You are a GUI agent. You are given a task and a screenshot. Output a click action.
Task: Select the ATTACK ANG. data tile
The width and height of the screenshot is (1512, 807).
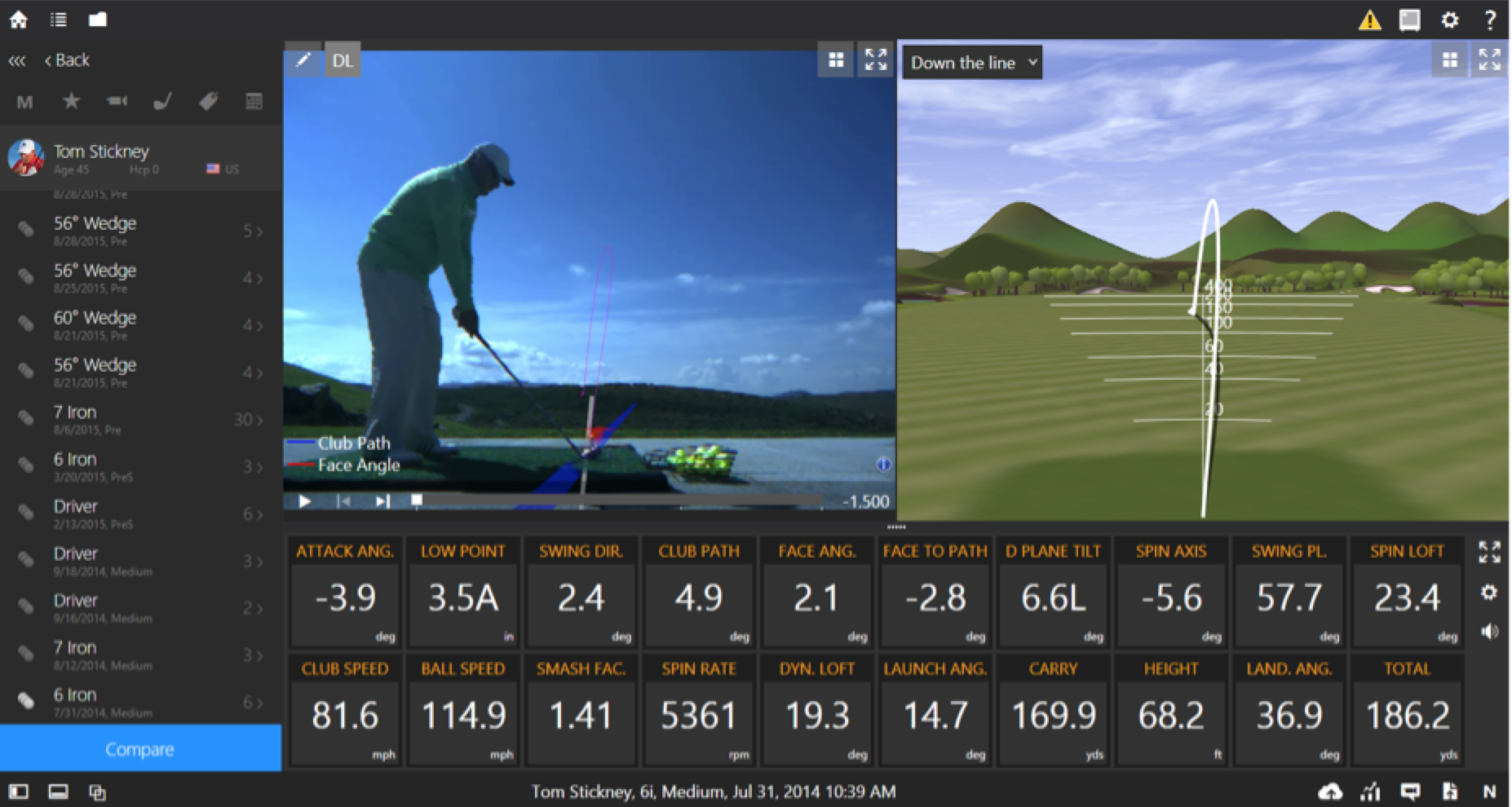(x=345, y=593)
